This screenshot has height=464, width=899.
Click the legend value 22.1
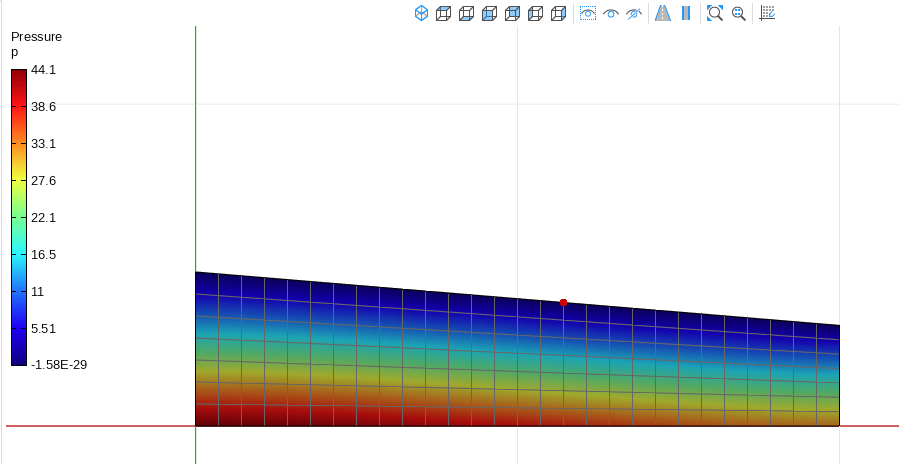pyautogui.click(x=44, y=217)
